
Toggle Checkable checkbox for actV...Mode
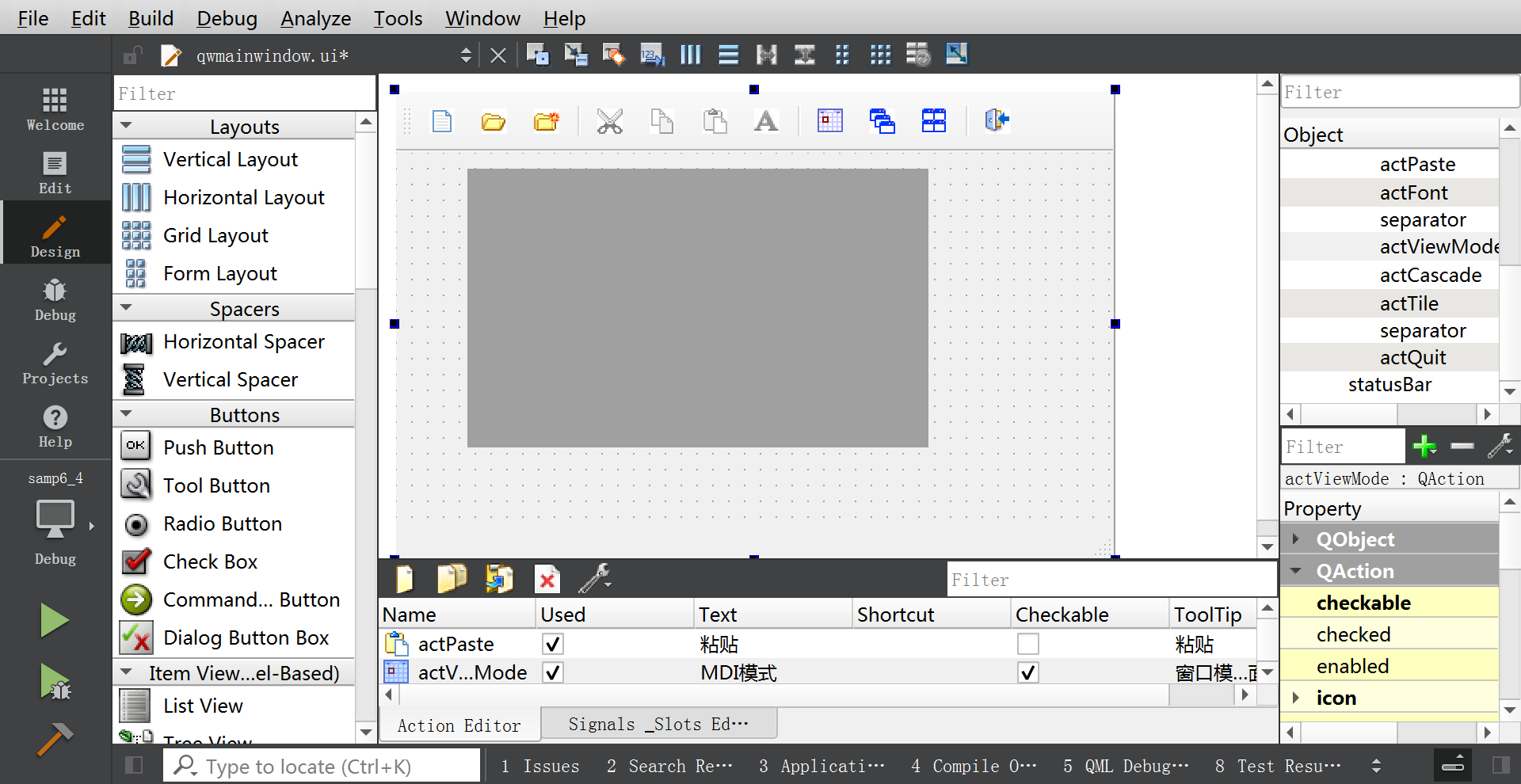pyautogui.click(x=1027, y=672)
